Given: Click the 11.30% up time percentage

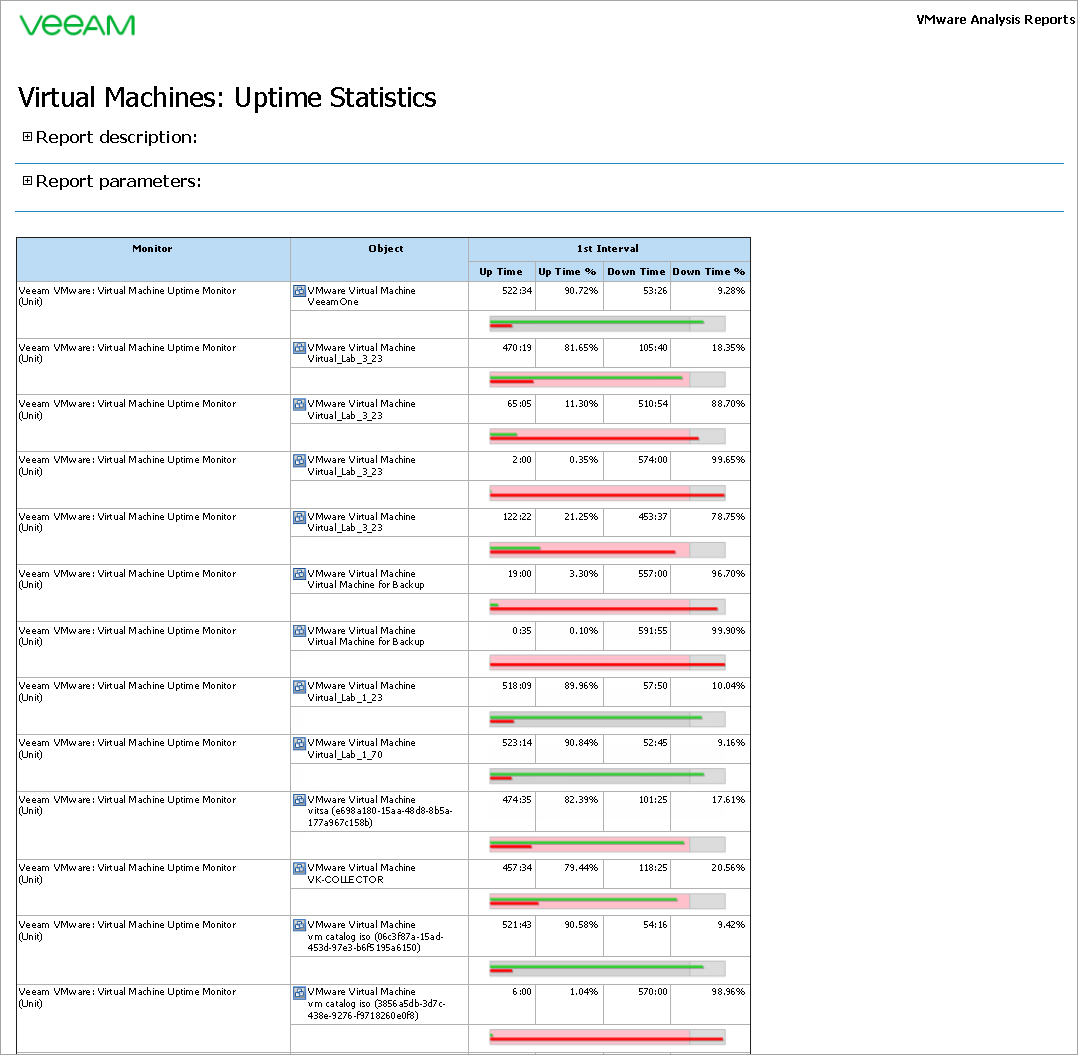Looking at the screenshot, I should point(581,404).
